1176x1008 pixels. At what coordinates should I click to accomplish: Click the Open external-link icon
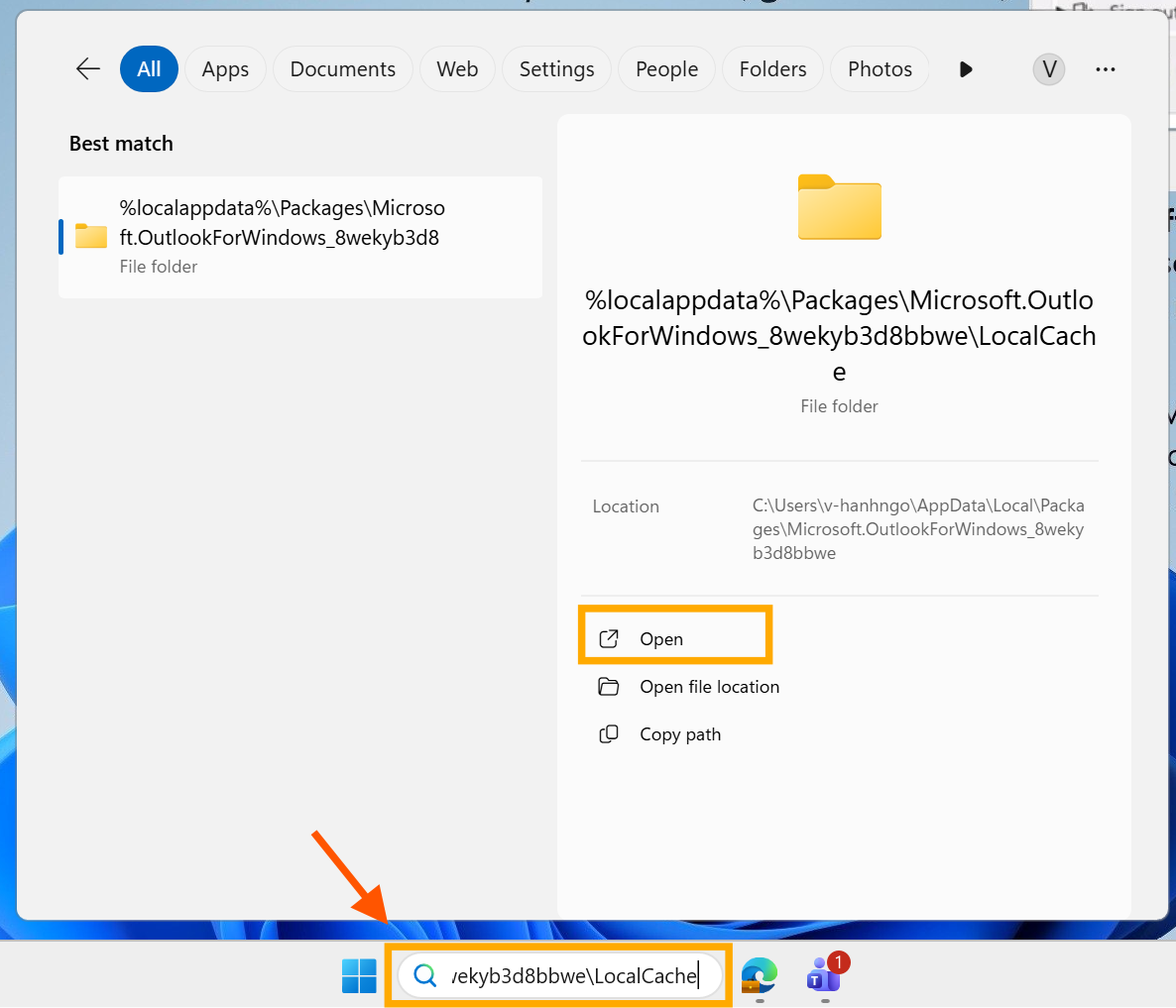point(608,638)
